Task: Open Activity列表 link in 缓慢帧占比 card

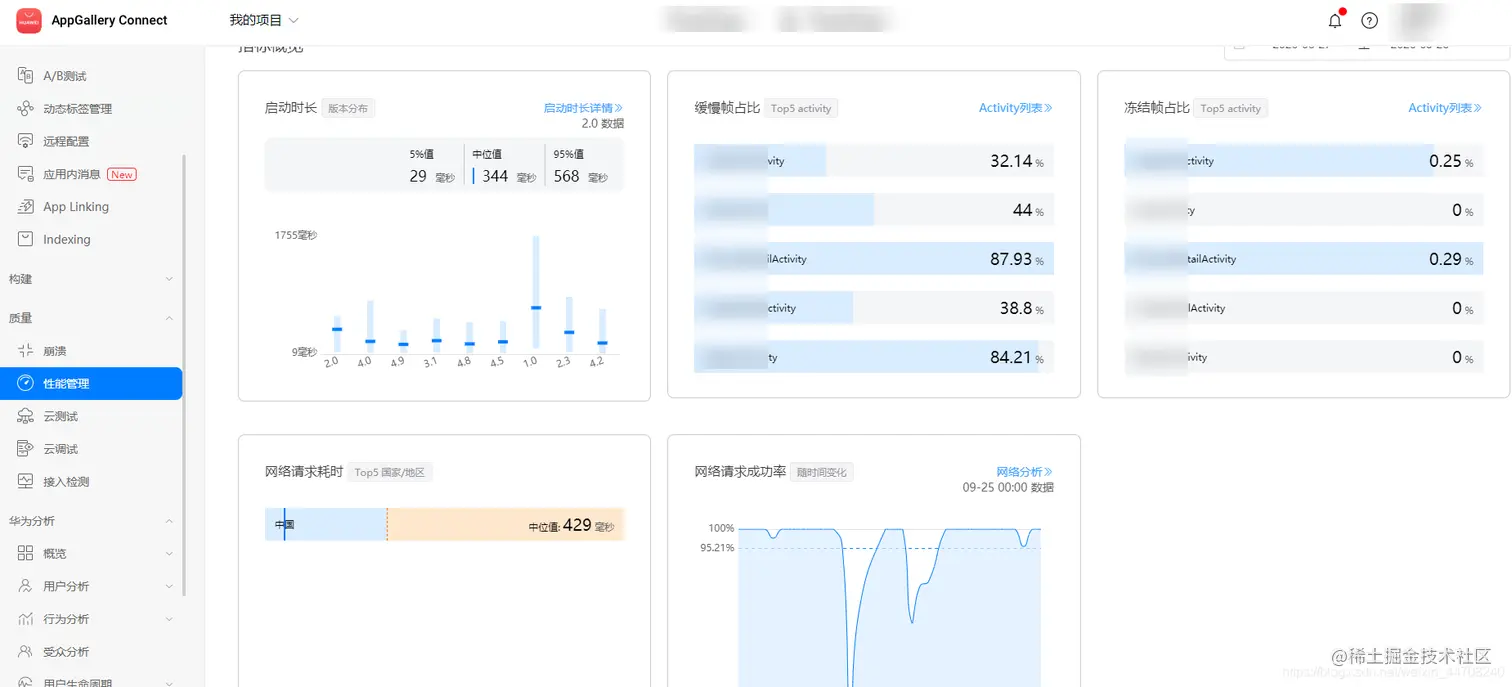Action: pos(1015,108)
